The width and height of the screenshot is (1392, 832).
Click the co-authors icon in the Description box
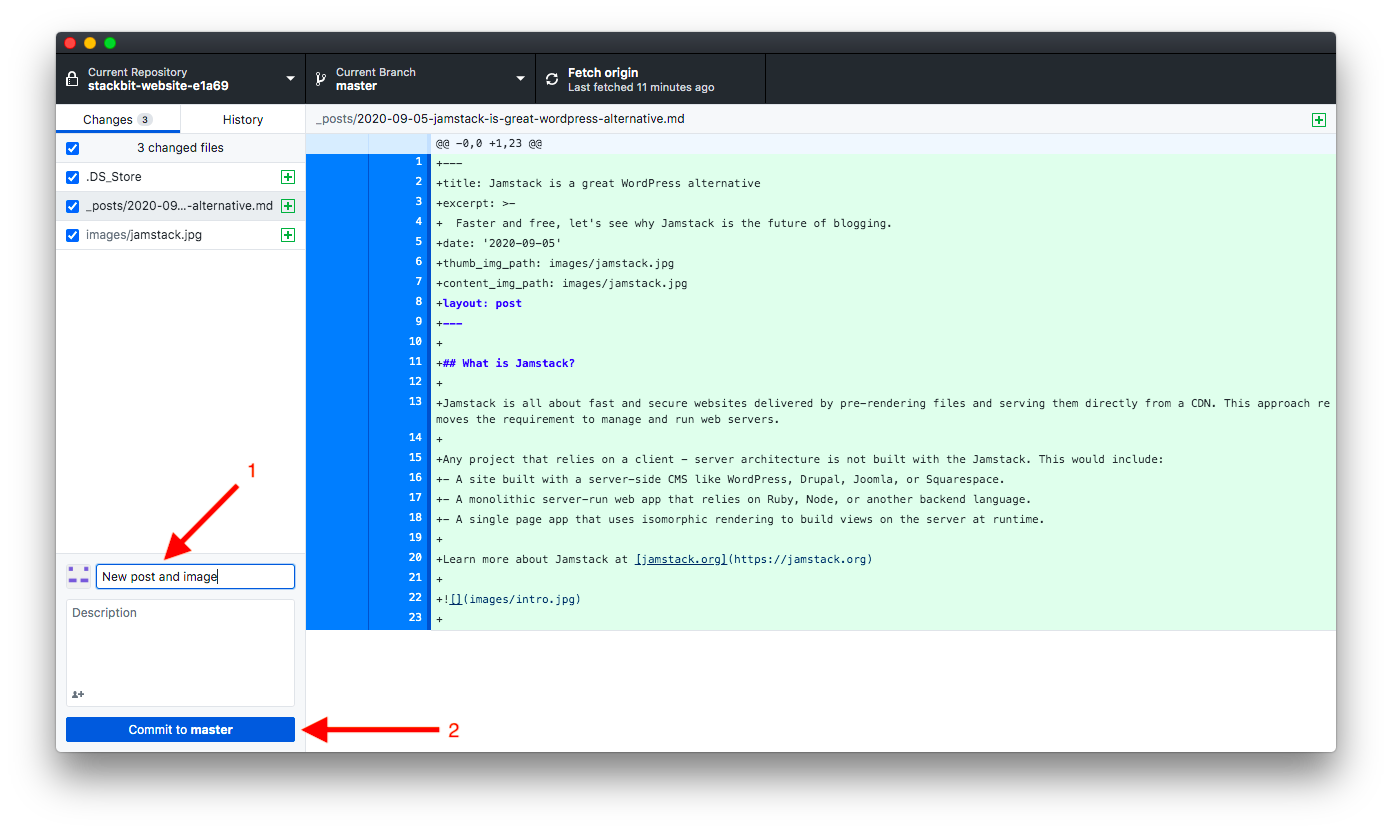(78, 694)
